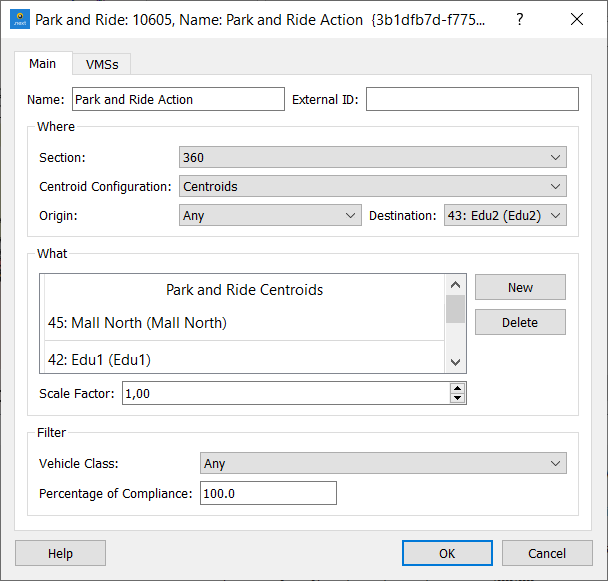Open the Origin dropdown
Screen dimensions: 608x581
[270, 215]
